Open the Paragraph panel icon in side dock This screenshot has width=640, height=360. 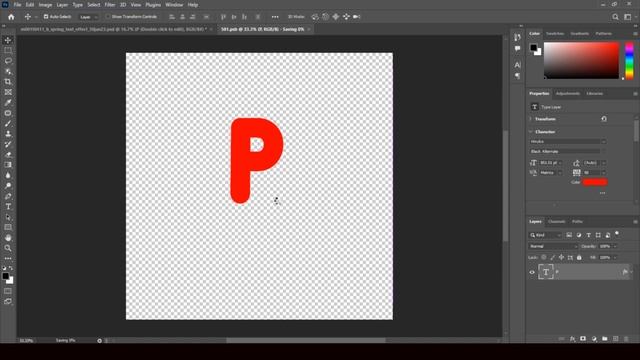(518, 76)
